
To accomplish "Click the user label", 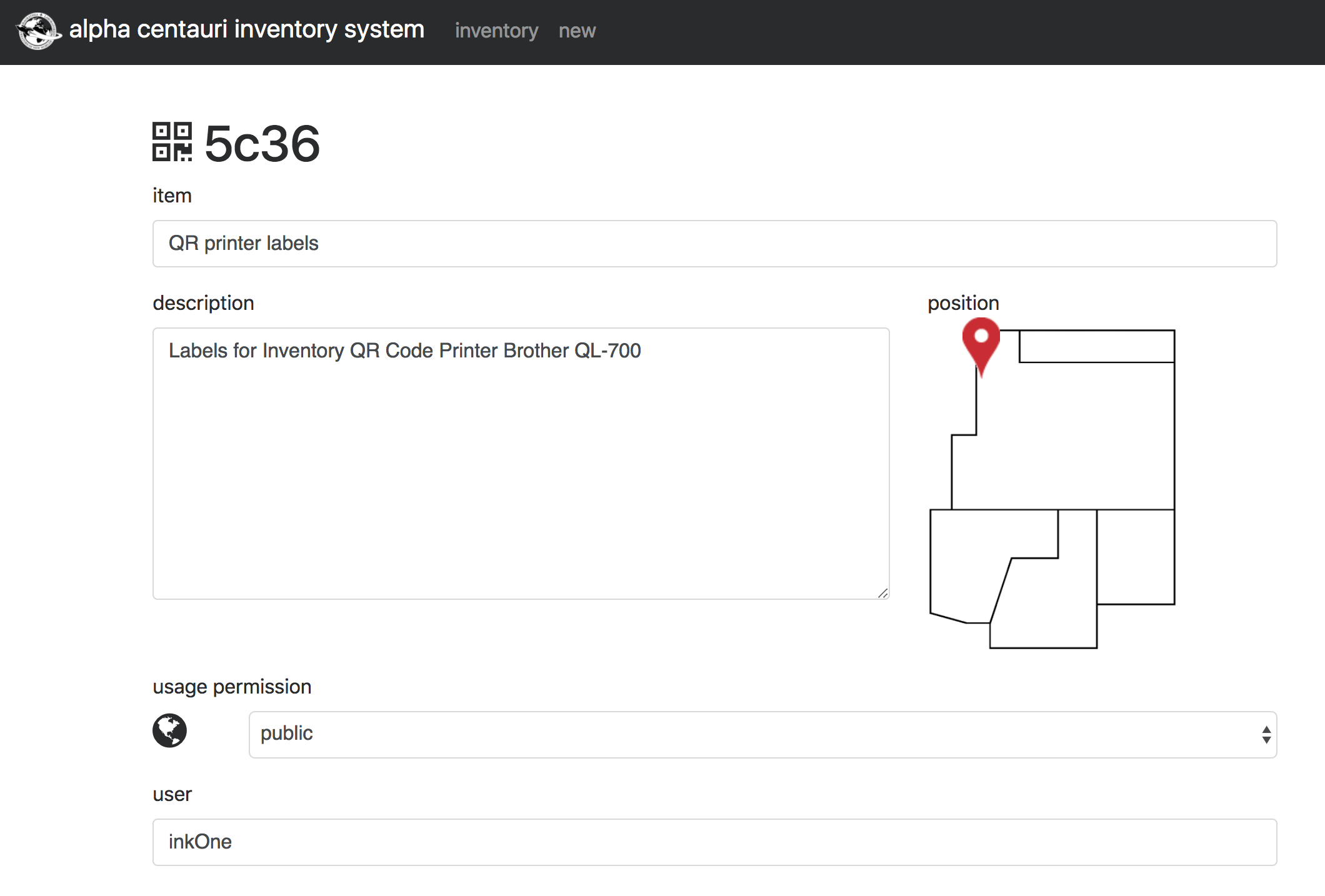I will tap(172, 794).
